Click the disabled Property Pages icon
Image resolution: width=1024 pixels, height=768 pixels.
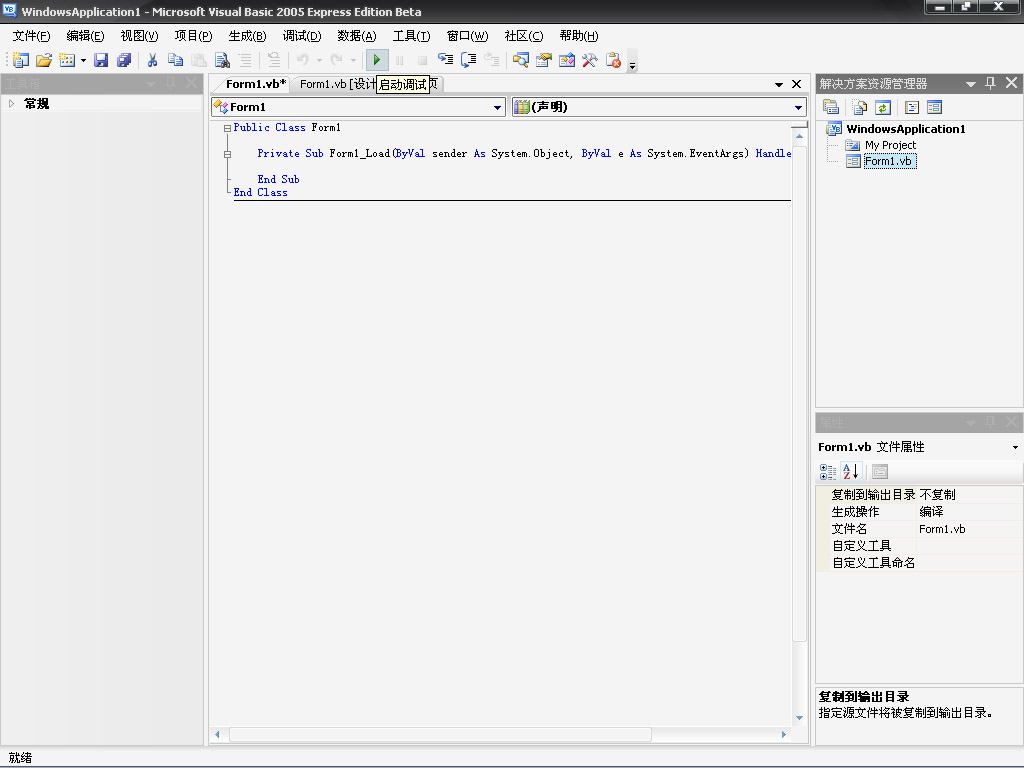tap(880, 472)
